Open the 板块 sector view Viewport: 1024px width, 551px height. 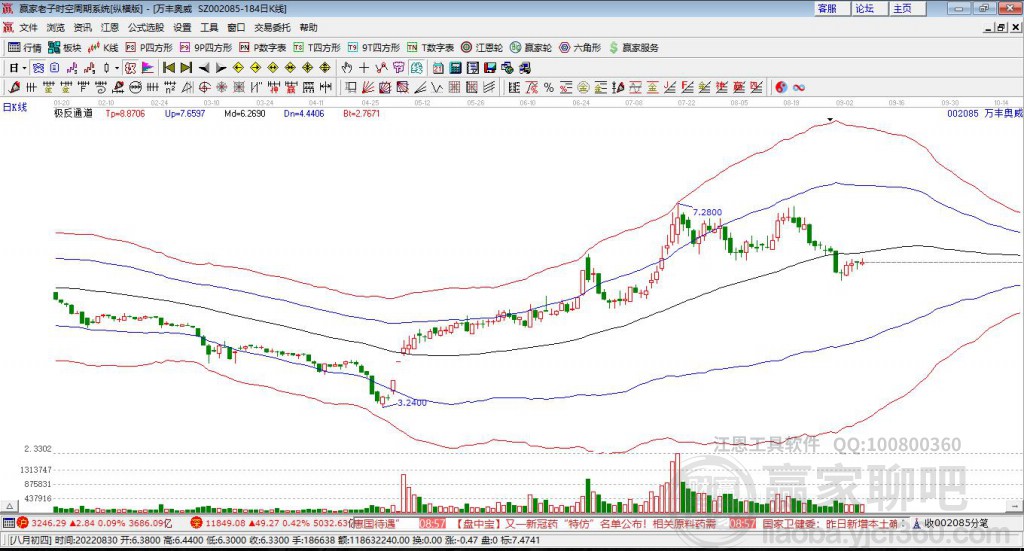pos(64,48)
